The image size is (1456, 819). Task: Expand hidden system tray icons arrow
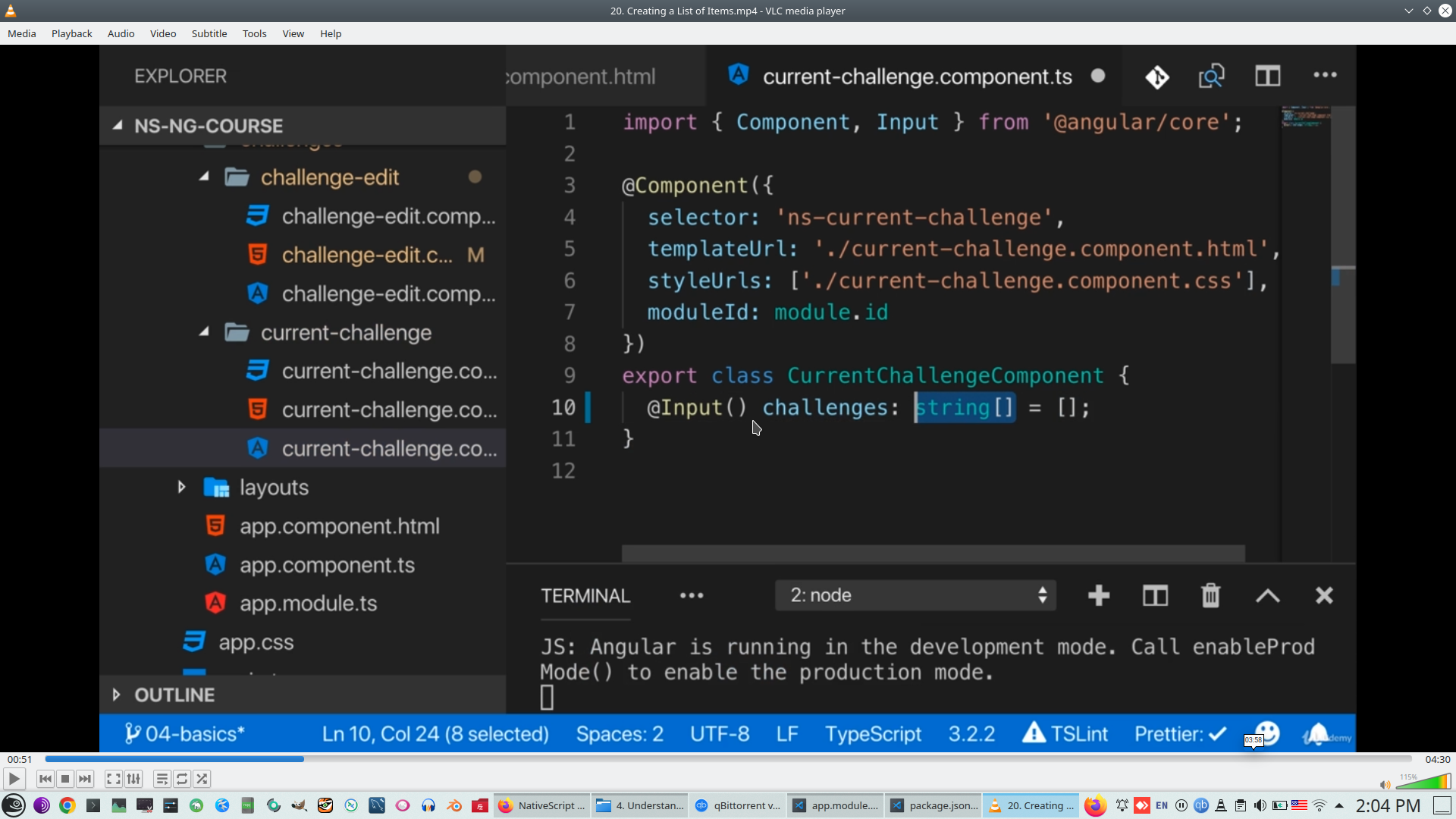[x=1339, y=805]
